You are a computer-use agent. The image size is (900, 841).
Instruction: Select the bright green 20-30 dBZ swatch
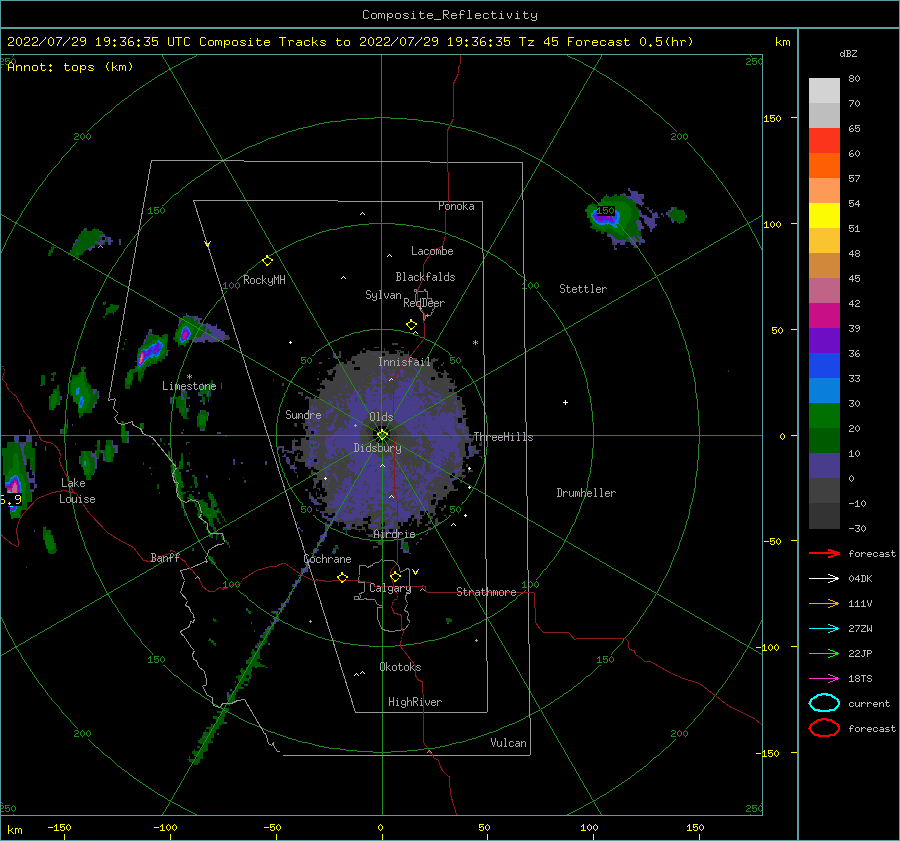pos(824,416)
